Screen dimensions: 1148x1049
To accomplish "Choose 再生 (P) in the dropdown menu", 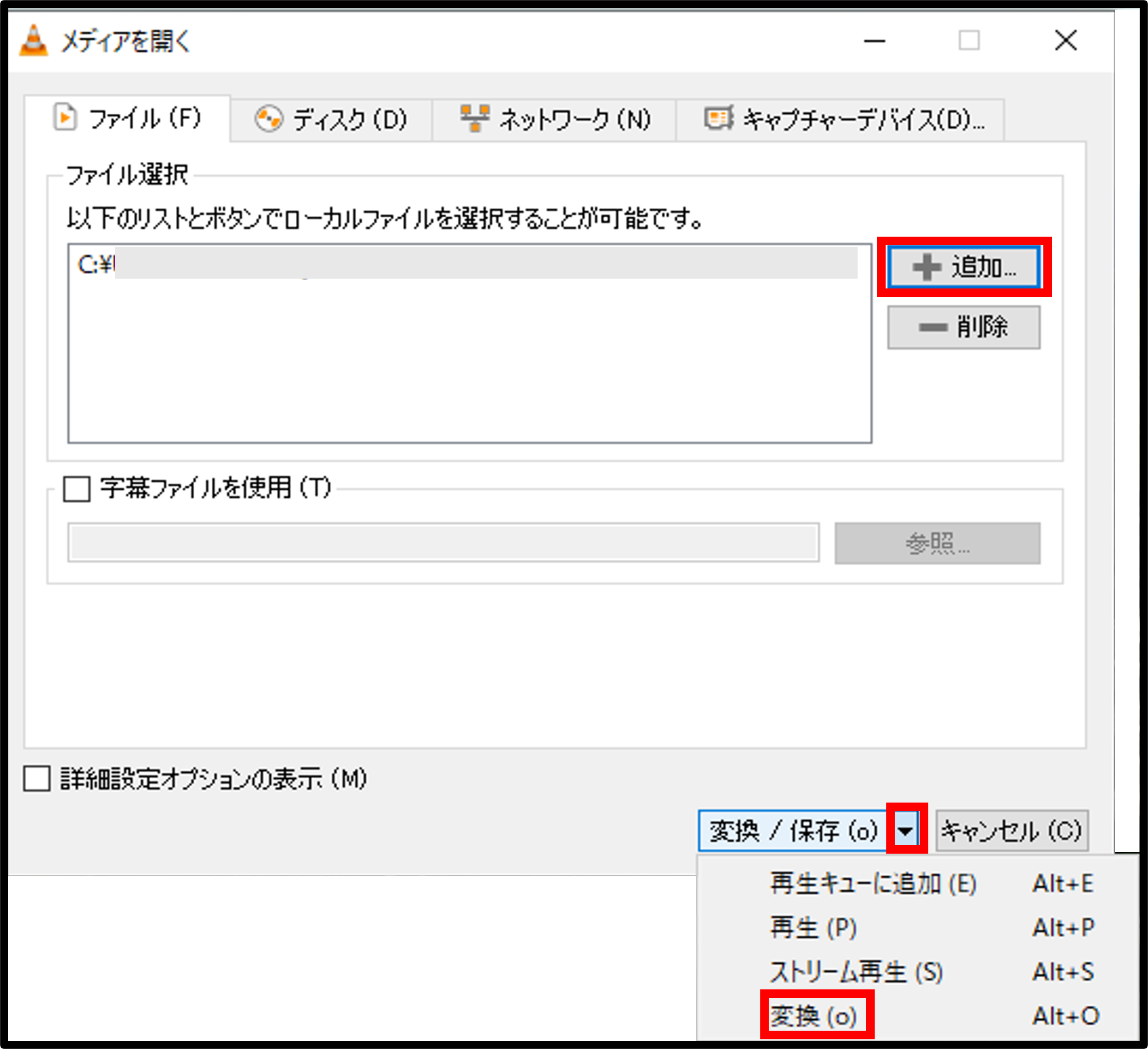I will point(813,928).
